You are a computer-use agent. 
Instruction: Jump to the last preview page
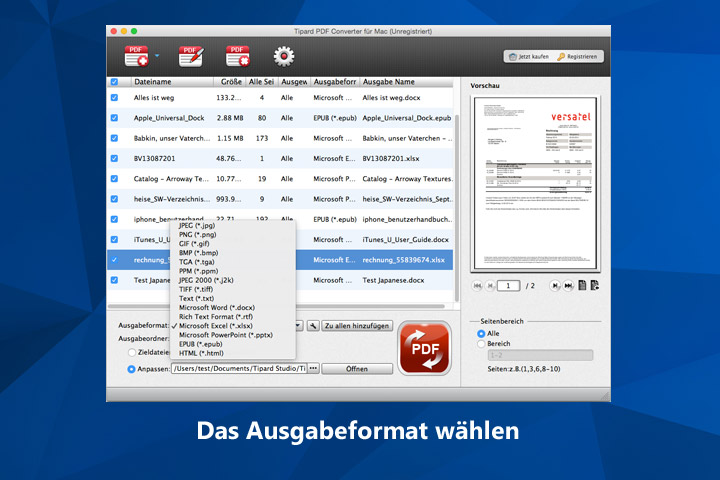click(568, 286)
